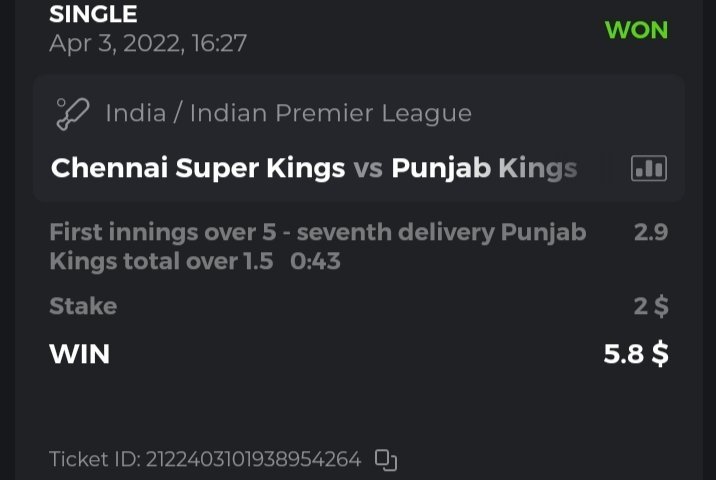Viewport: 716px width, 480px height.
Task: Click the 2 $ stake amount
Action: 650,306
